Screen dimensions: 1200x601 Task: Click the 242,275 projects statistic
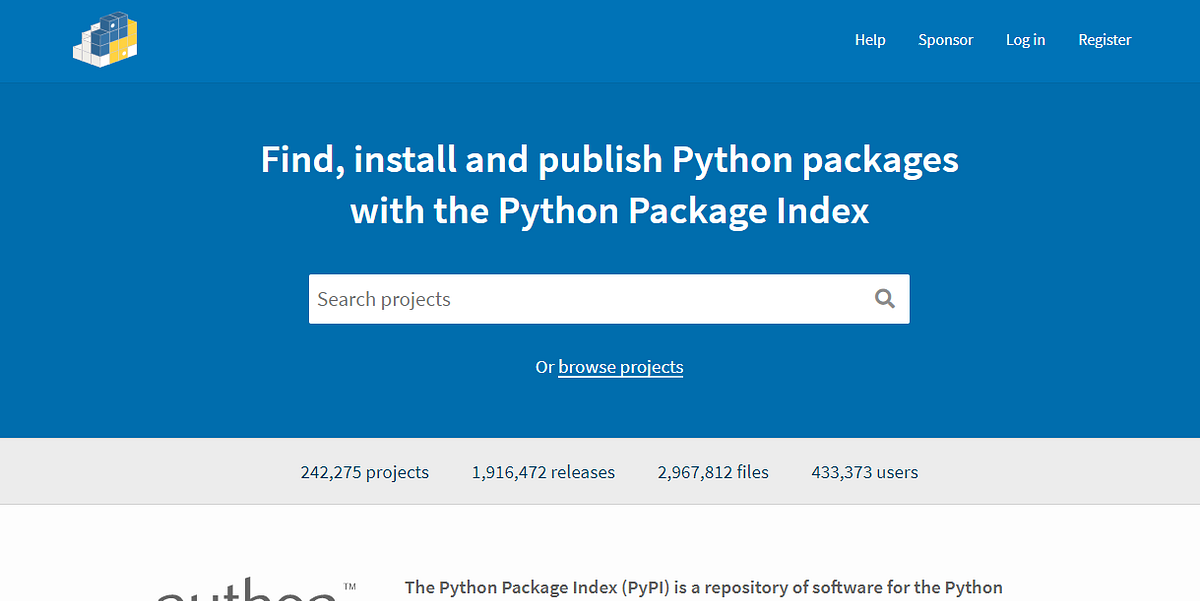364,471
